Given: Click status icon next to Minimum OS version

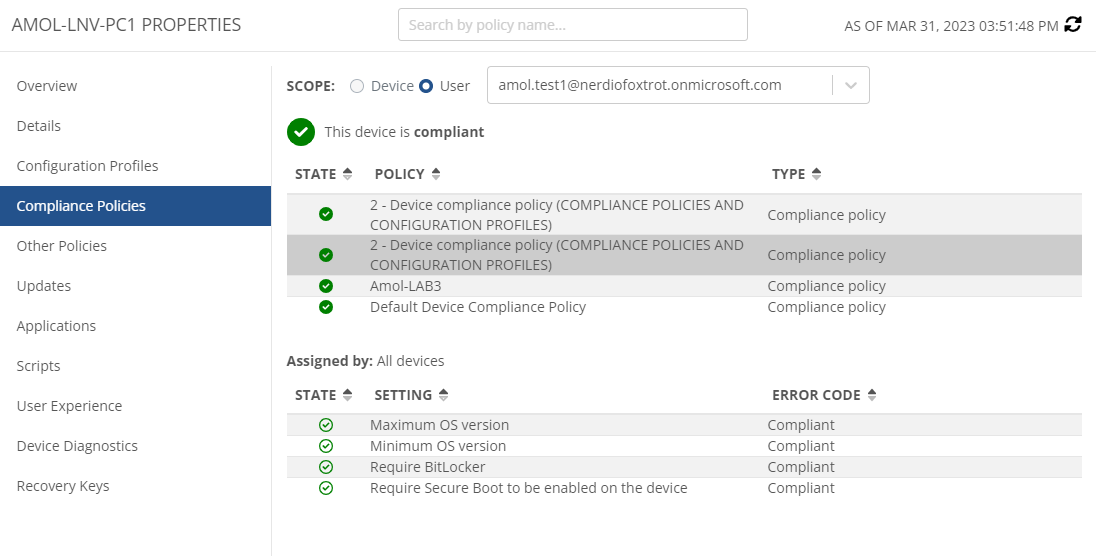Looking at the screenshot, I should click(326, 446).
